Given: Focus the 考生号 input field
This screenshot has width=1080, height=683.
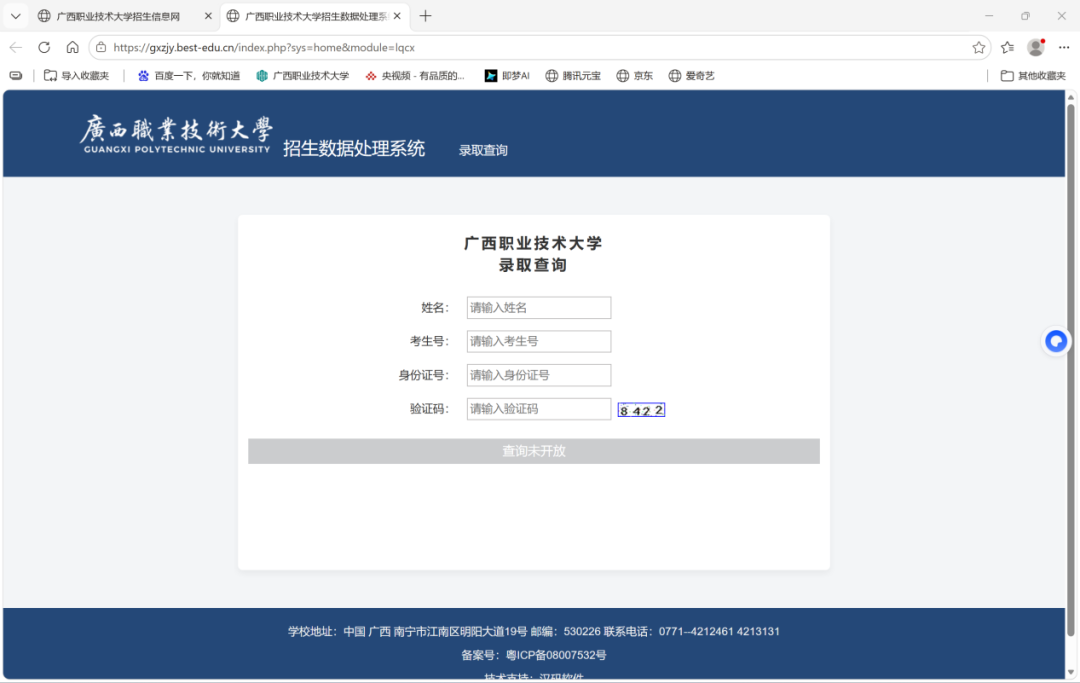Looking at the screenshot, I should 539,342.
